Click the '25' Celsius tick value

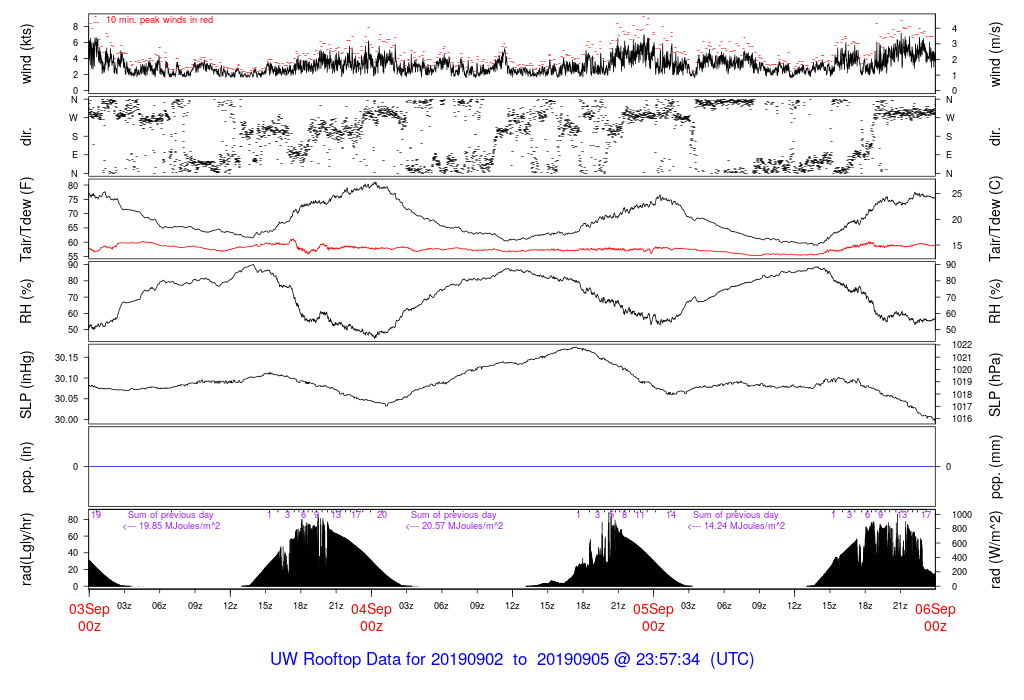pyautogui.click(x=957, y=194)
